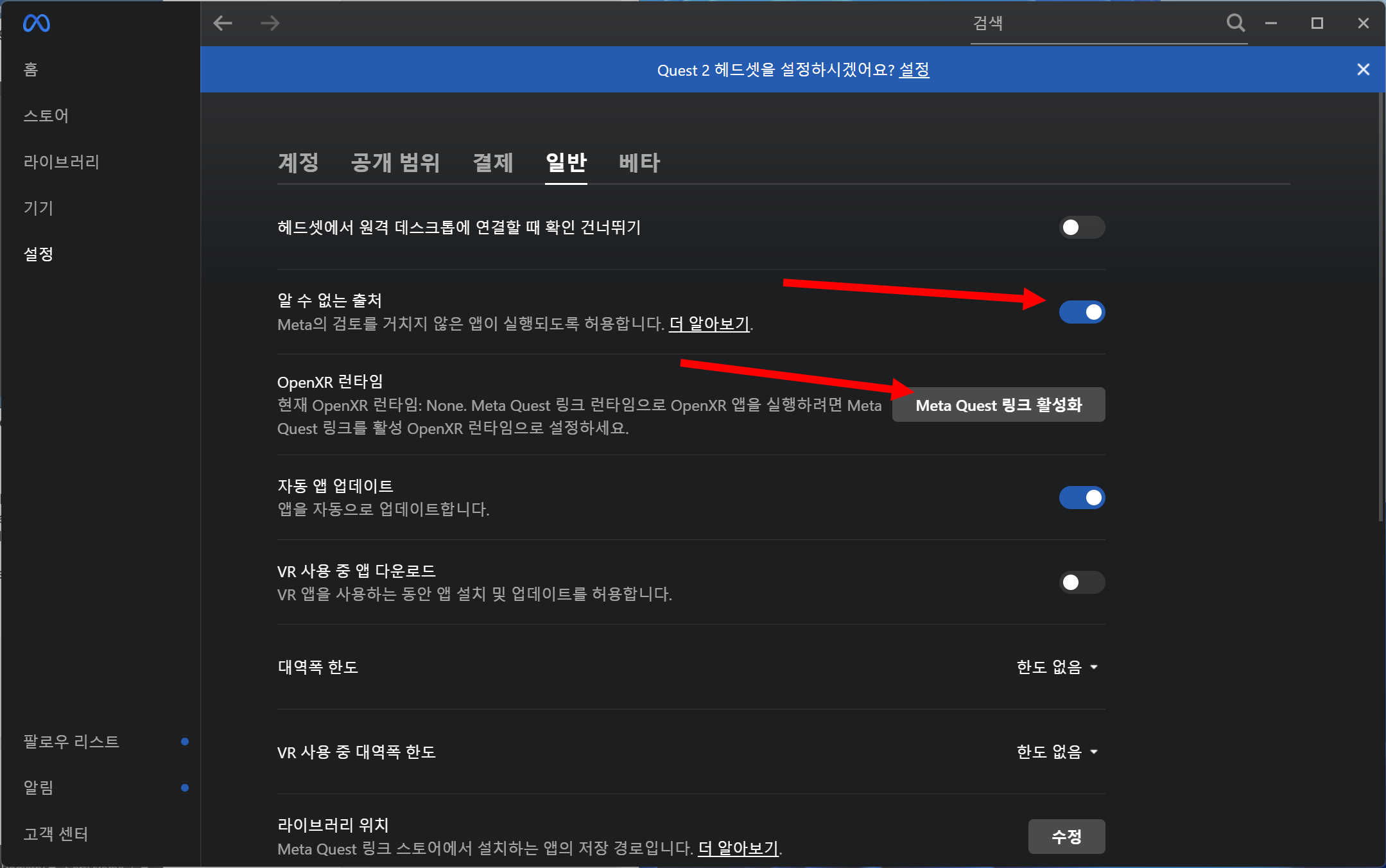The height and width of the screenshot is (868, 1386).
Task: Enable VR 사용 중 앱 다운로드 toggle
Action: coord(1082,582)
